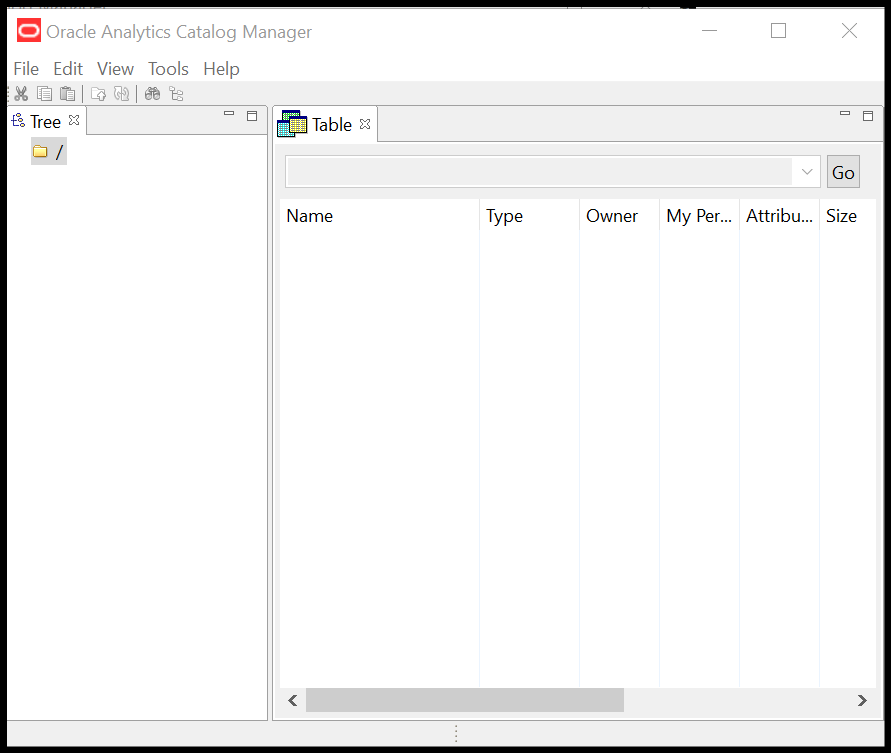Click the Type column header

click(530, 216)
